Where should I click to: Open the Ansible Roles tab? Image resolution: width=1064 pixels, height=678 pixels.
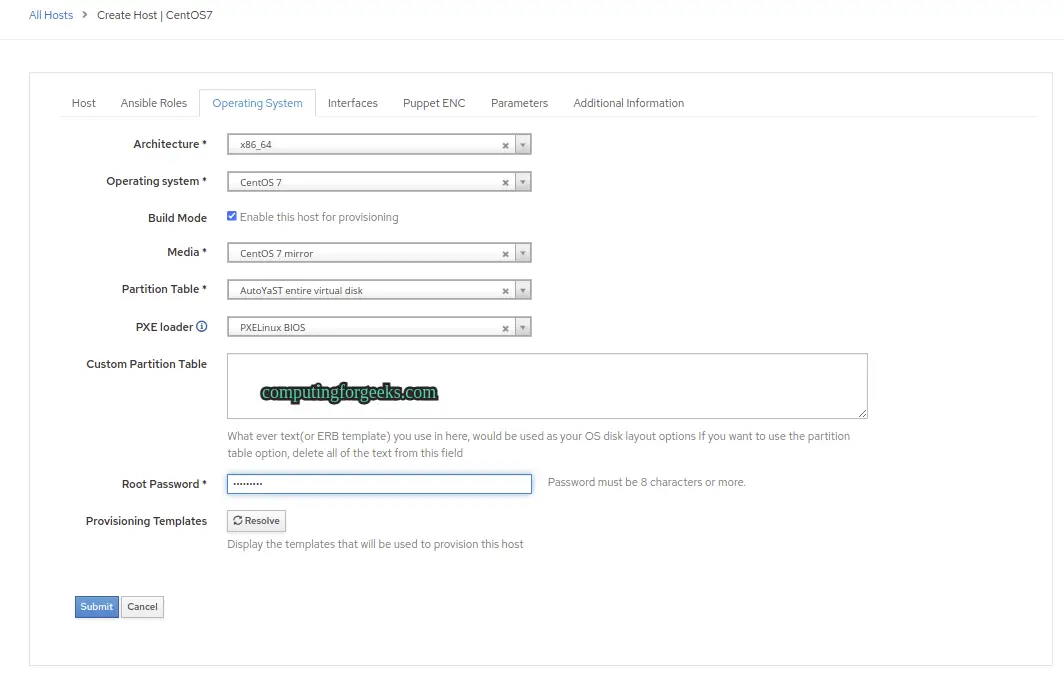154,103
